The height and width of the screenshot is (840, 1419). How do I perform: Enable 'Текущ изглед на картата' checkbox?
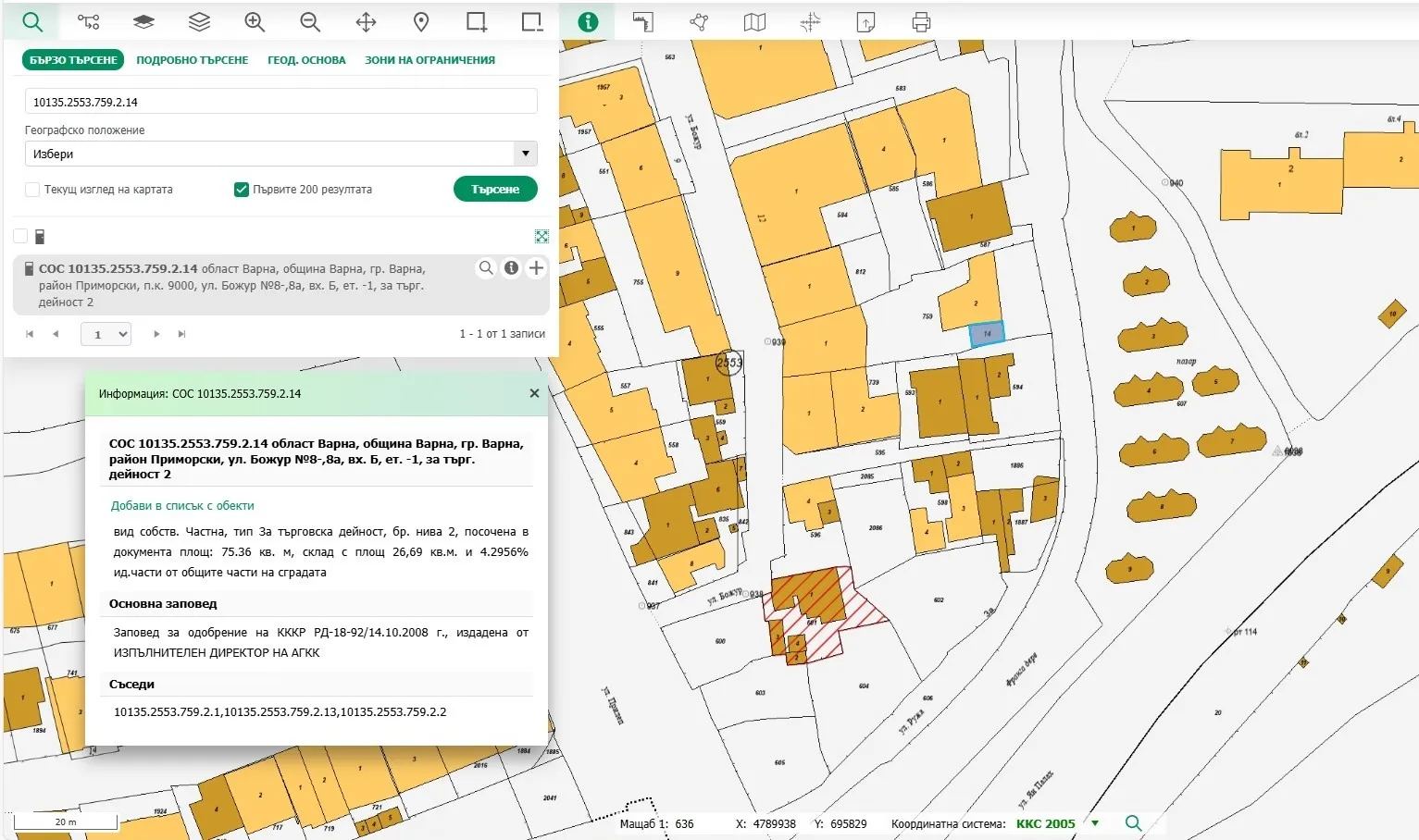pos(33,190)
